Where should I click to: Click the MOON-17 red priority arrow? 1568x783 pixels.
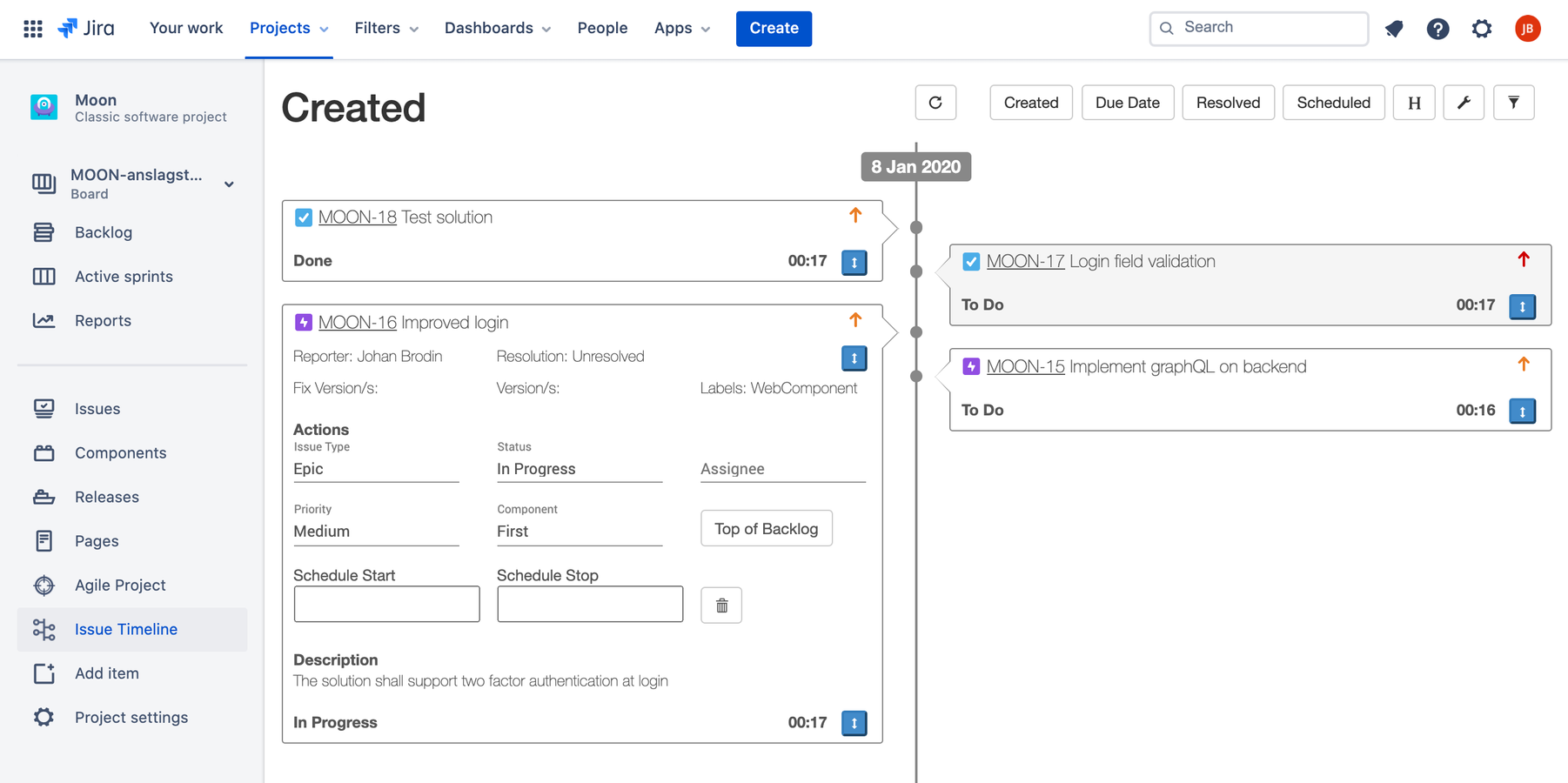(1524, 259)
